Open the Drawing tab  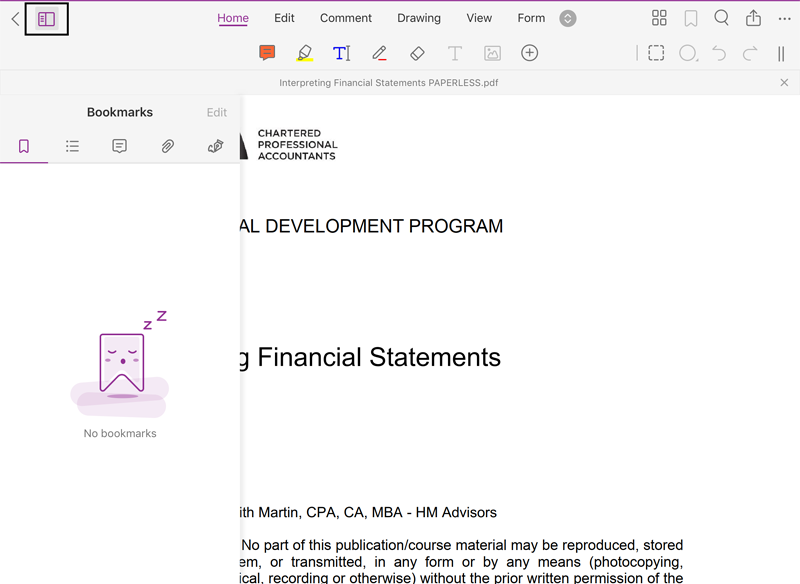419,18
